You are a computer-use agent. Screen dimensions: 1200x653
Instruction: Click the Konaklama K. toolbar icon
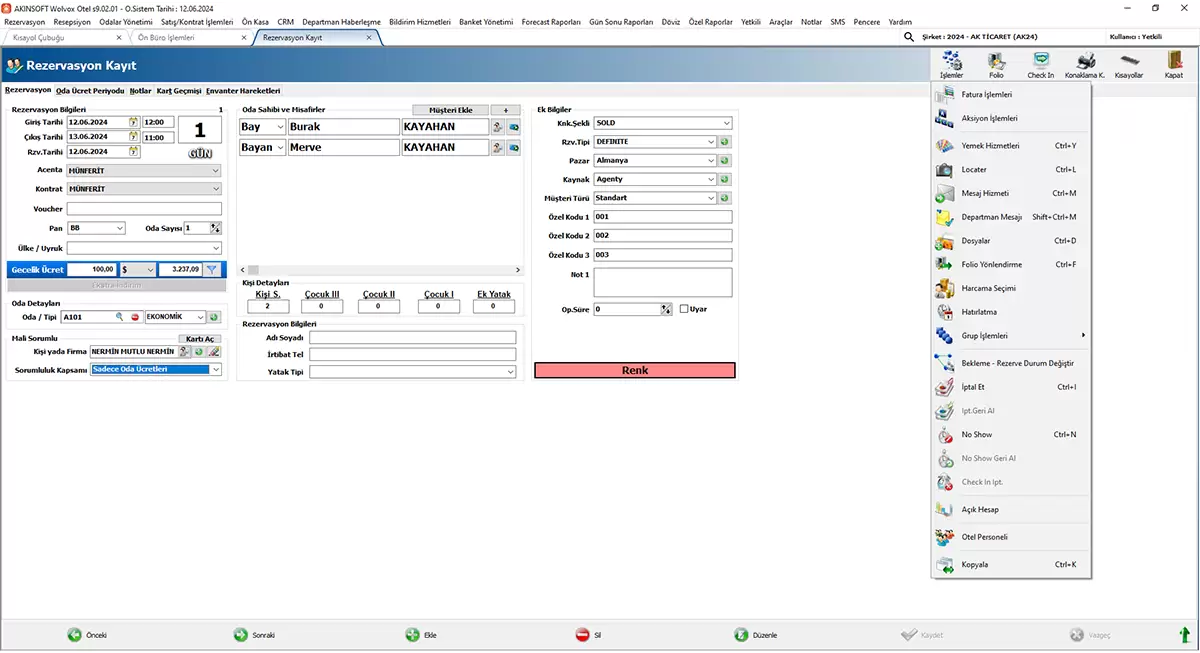click(x=1084, y=63)
